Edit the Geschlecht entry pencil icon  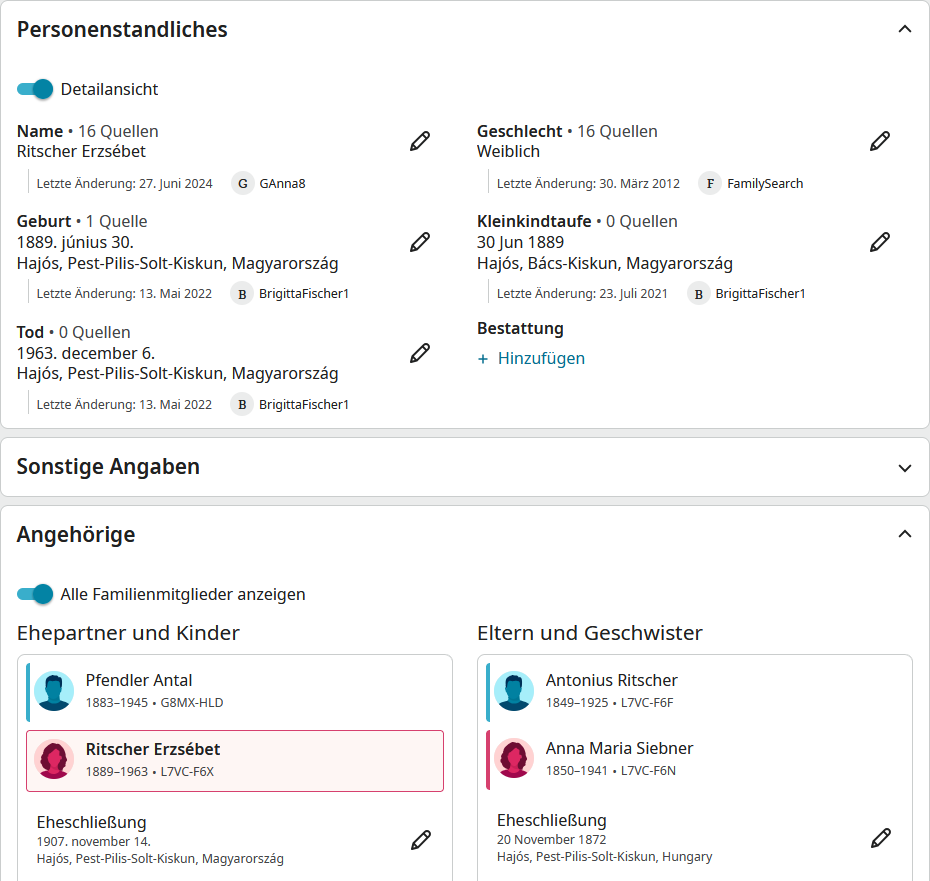click(x=880, y=141)
